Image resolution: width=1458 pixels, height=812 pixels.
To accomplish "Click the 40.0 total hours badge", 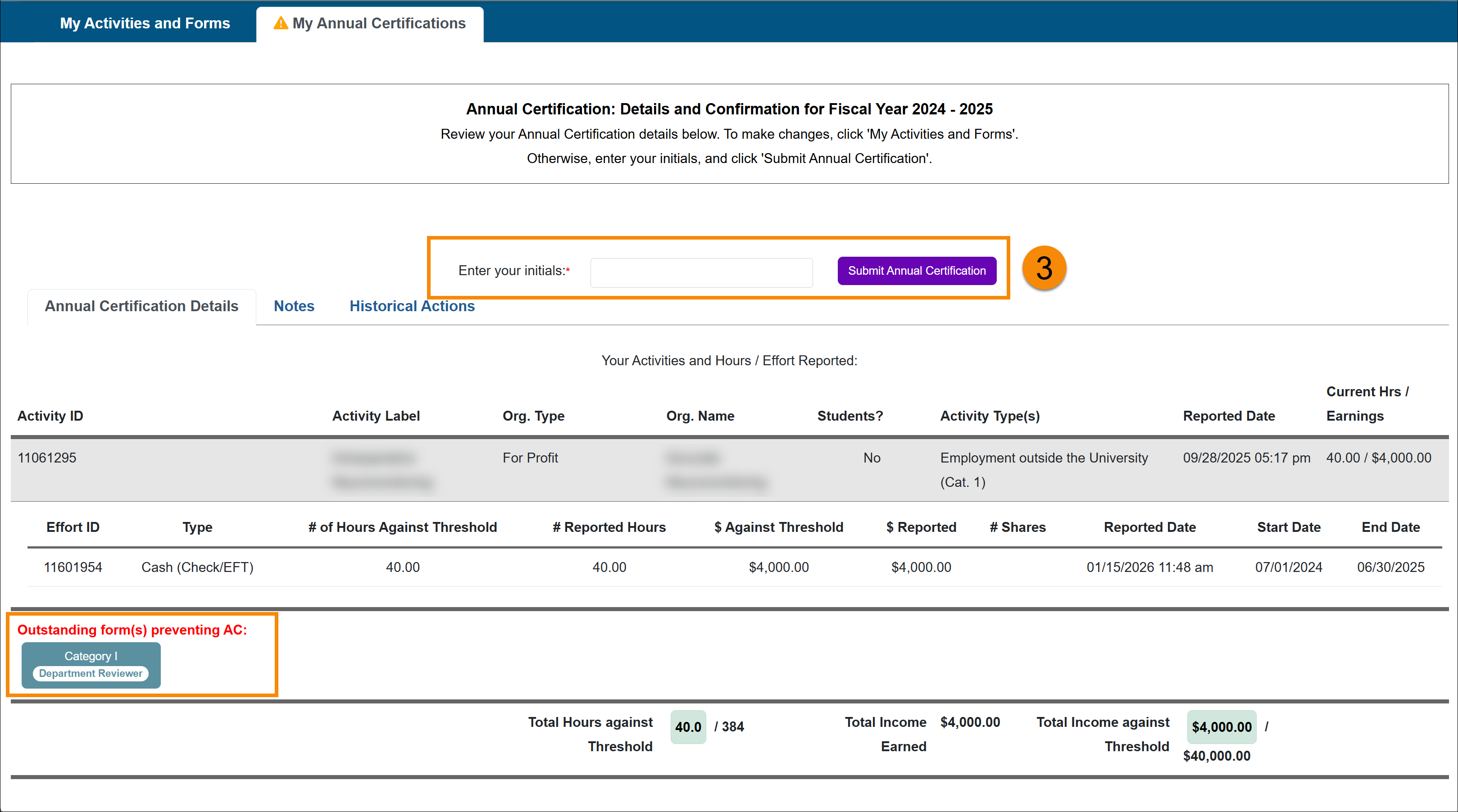I will pyautogui.click(x=688, y=727).
